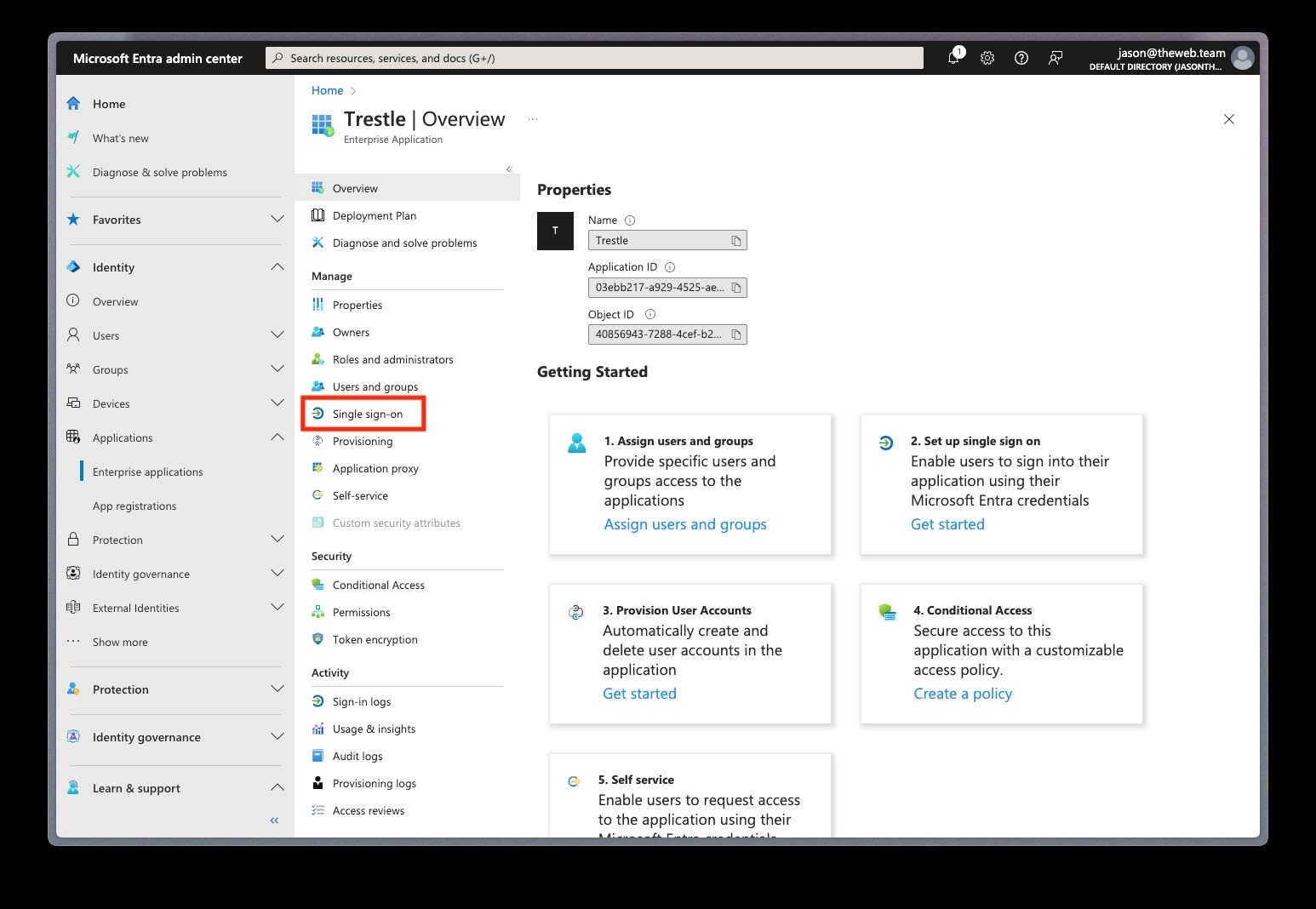Click the Home breadcrumb link

328,90
